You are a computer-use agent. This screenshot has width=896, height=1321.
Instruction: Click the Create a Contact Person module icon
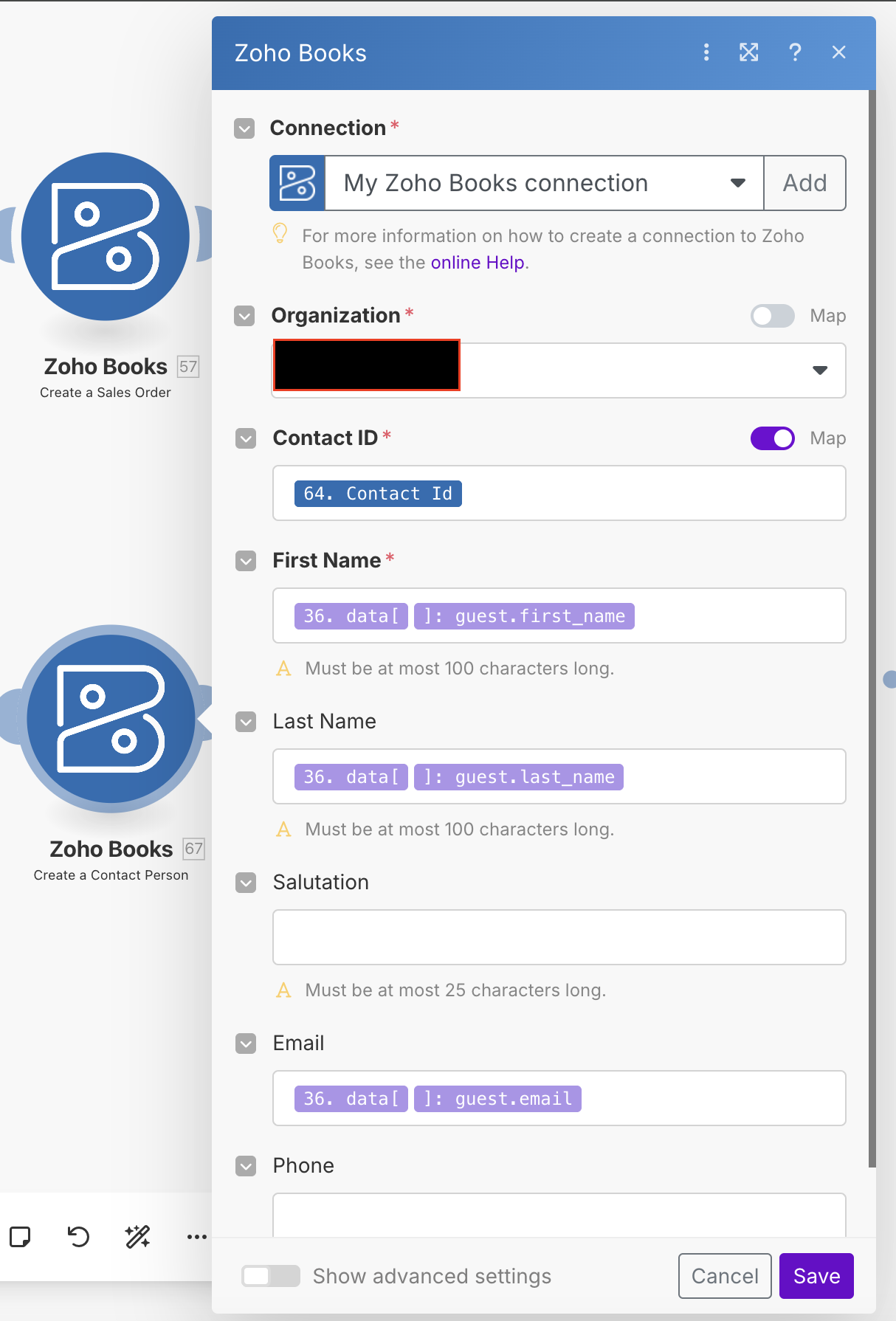click(x=111, y=719)
